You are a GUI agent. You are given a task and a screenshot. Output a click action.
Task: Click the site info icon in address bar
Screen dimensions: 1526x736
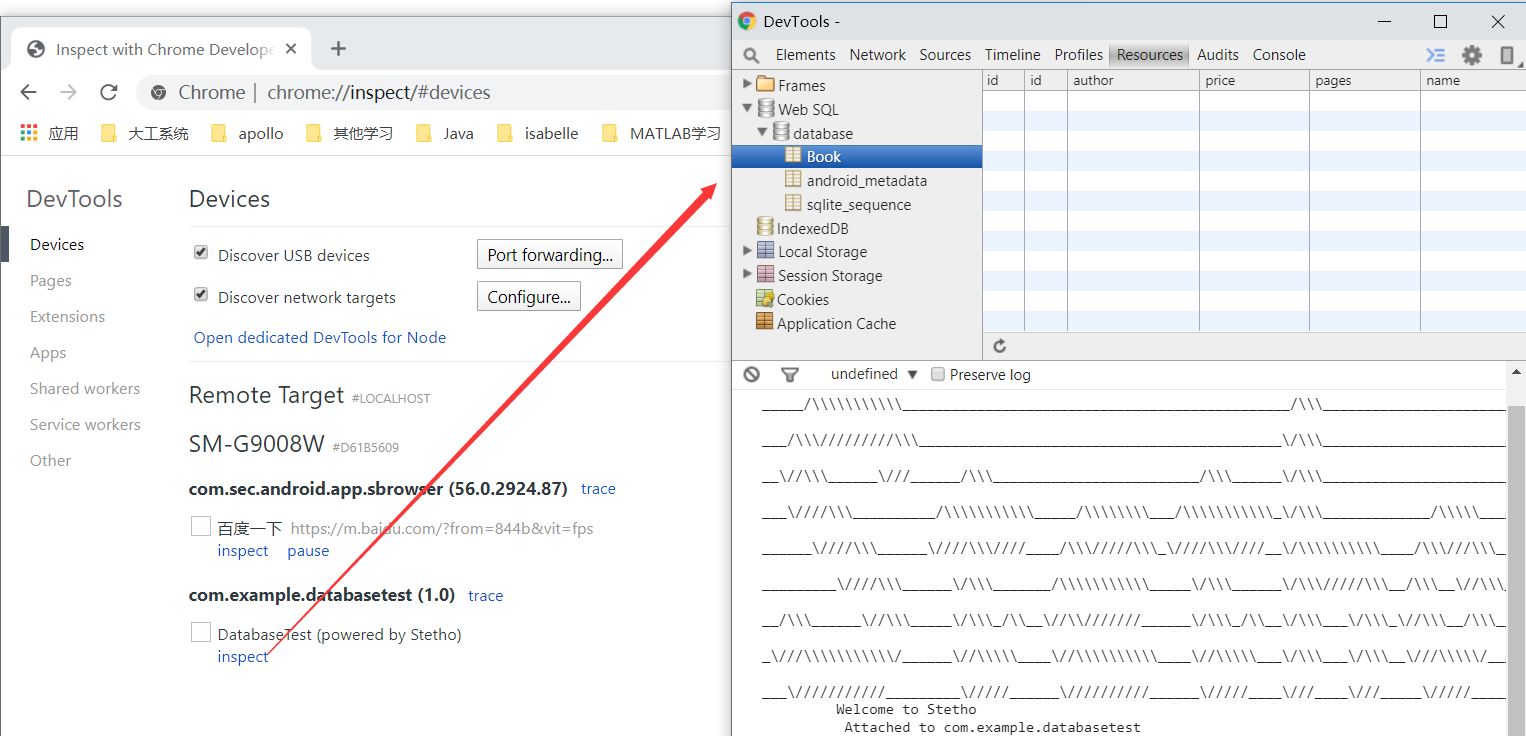pos(158,93)
